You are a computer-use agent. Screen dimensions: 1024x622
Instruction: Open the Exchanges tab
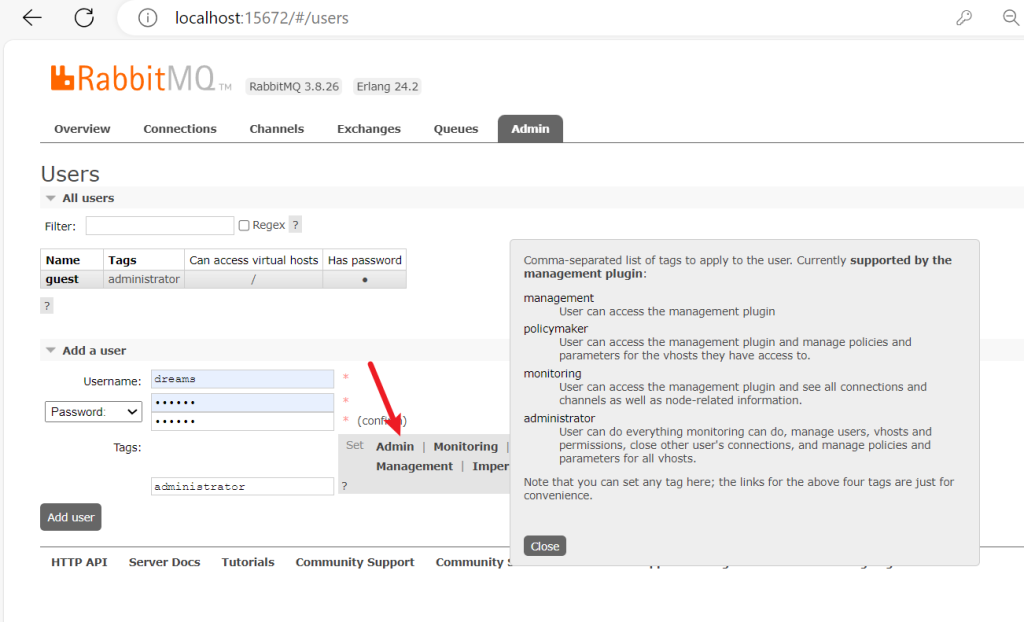(x=368, y=129)
